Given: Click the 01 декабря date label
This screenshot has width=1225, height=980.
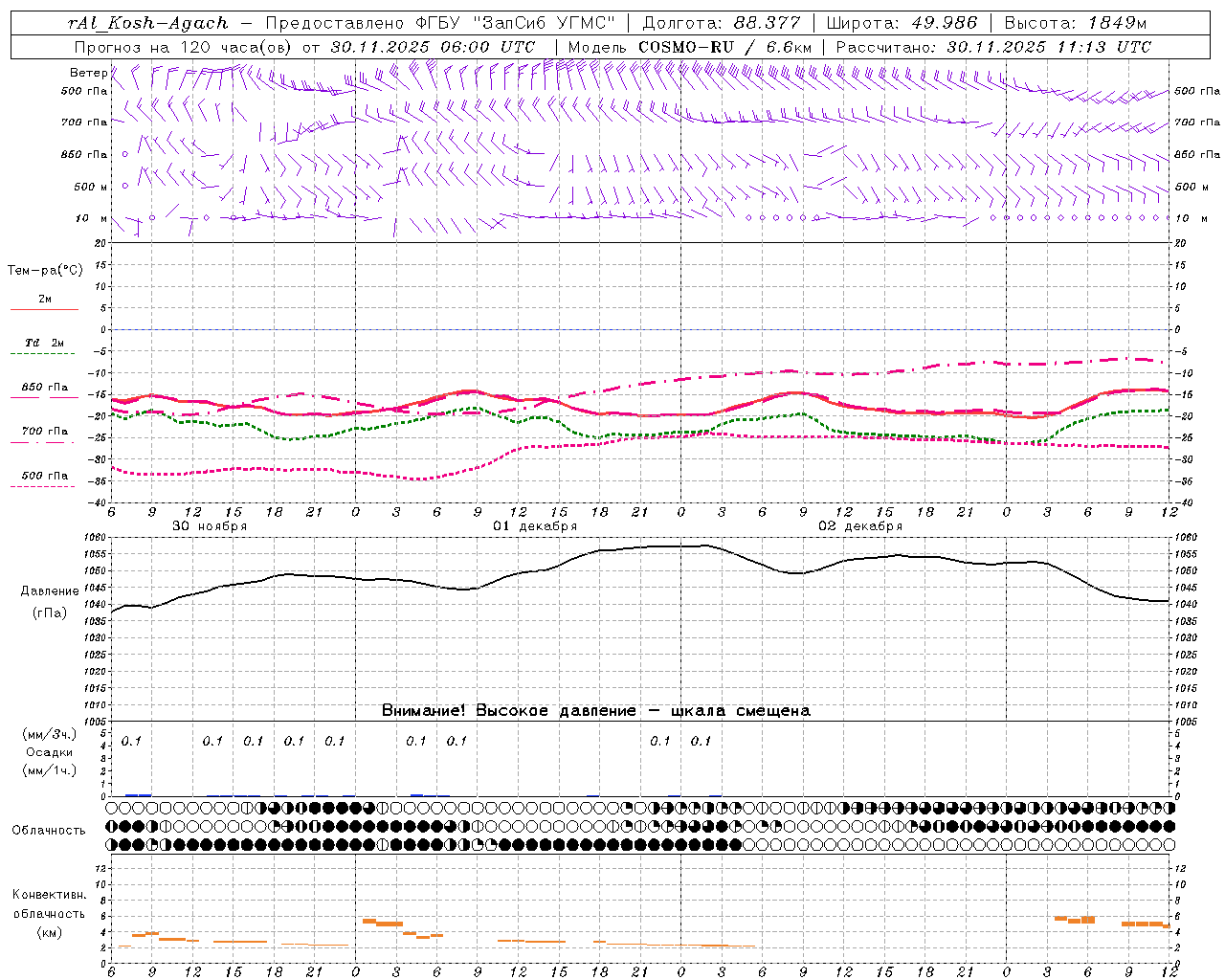Looking at the screenshot, I should pos(535,526).
